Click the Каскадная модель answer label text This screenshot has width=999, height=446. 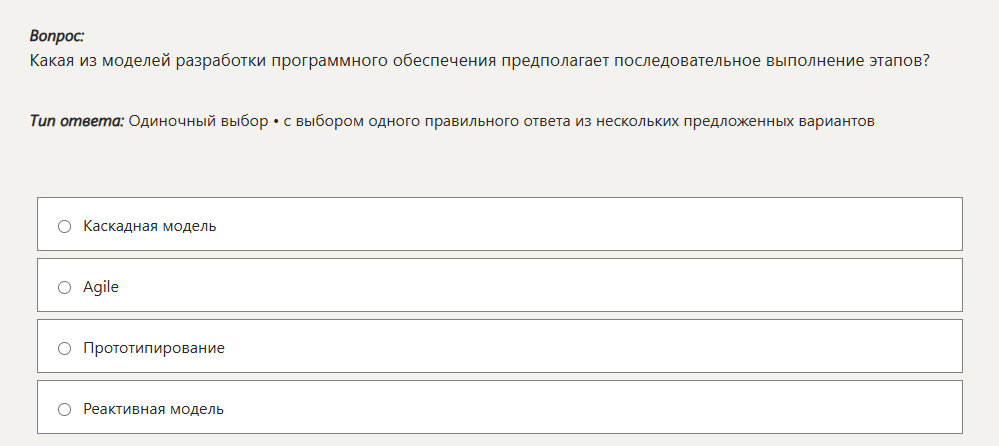click(x=150, y=226)
